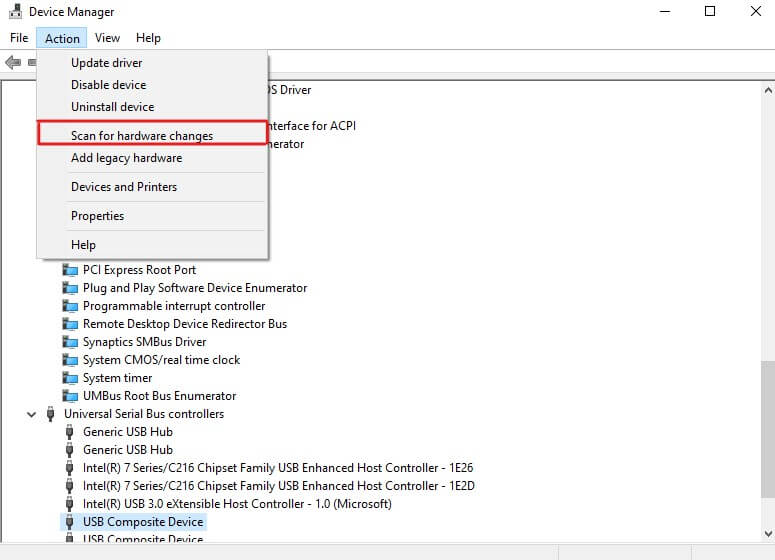Select the highlighted USB Composite Device
Screen dimensions: 775x560
143,522
